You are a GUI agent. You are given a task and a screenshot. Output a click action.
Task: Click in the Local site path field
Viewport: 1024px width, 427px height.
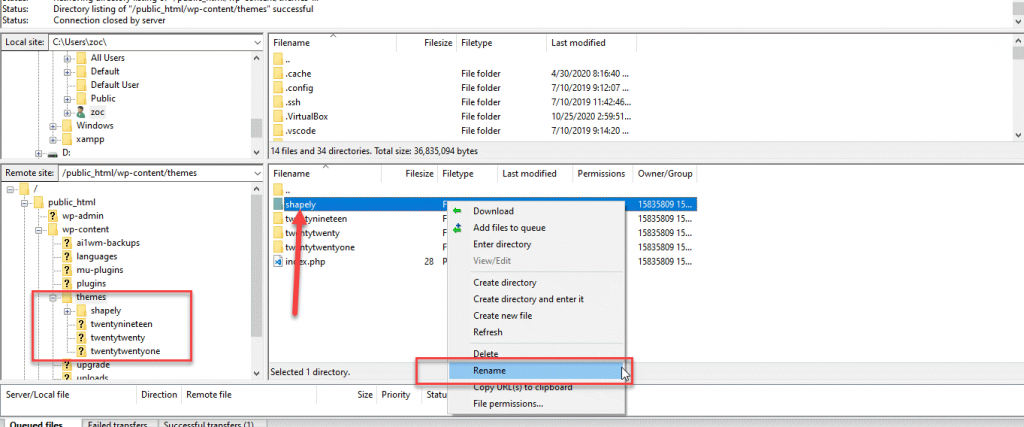pyautogui.click(x=150, y=42)
